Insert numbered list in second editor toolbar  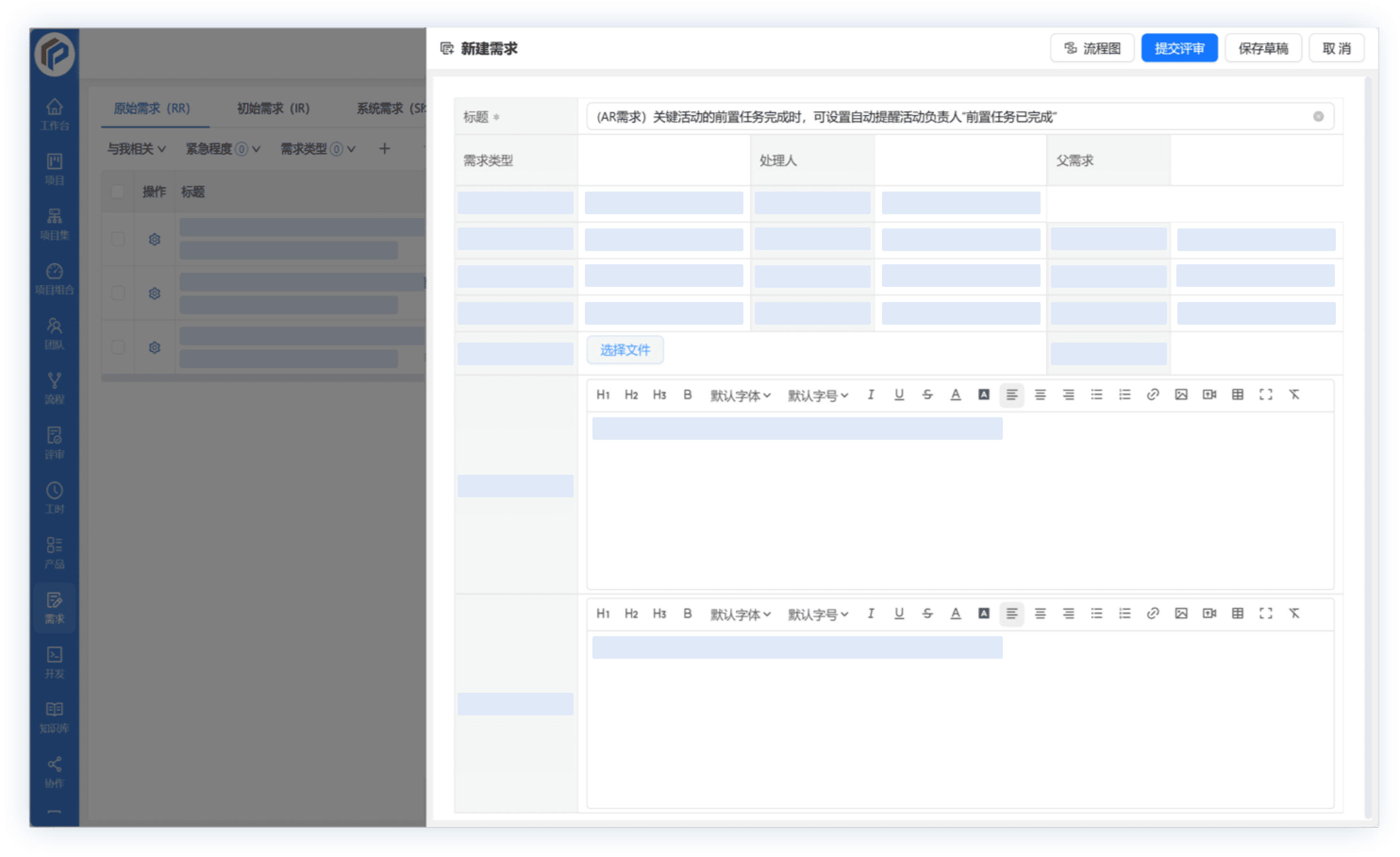tap(1125, 613)
